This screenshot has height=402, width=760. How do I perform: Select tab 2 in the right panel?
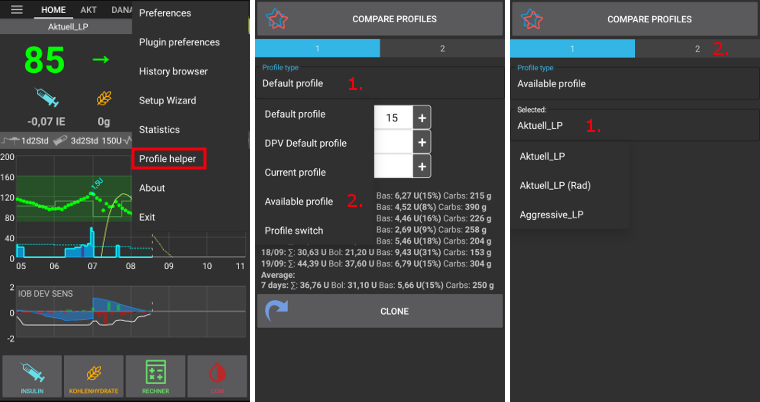click(x=697, y=48)
